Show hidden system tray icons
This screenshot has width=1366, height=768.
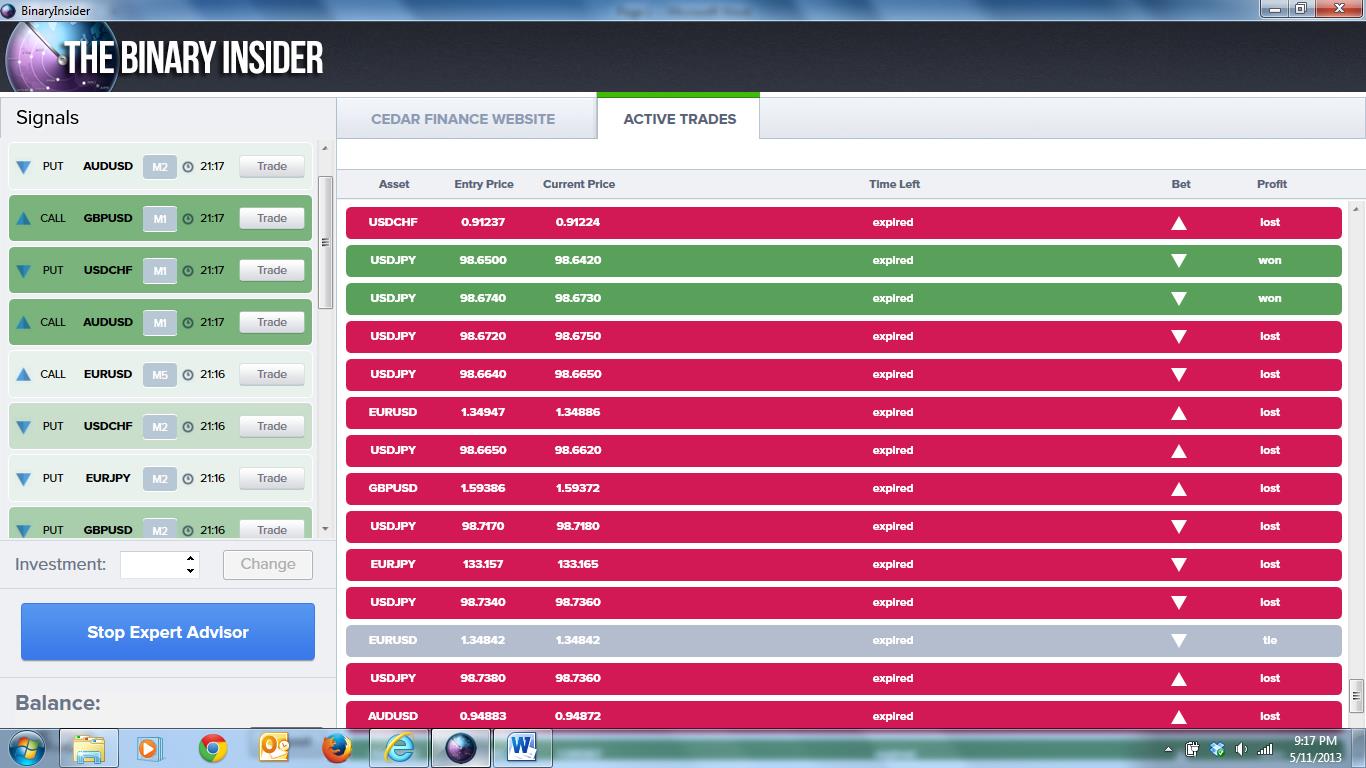click(1169, 749)
